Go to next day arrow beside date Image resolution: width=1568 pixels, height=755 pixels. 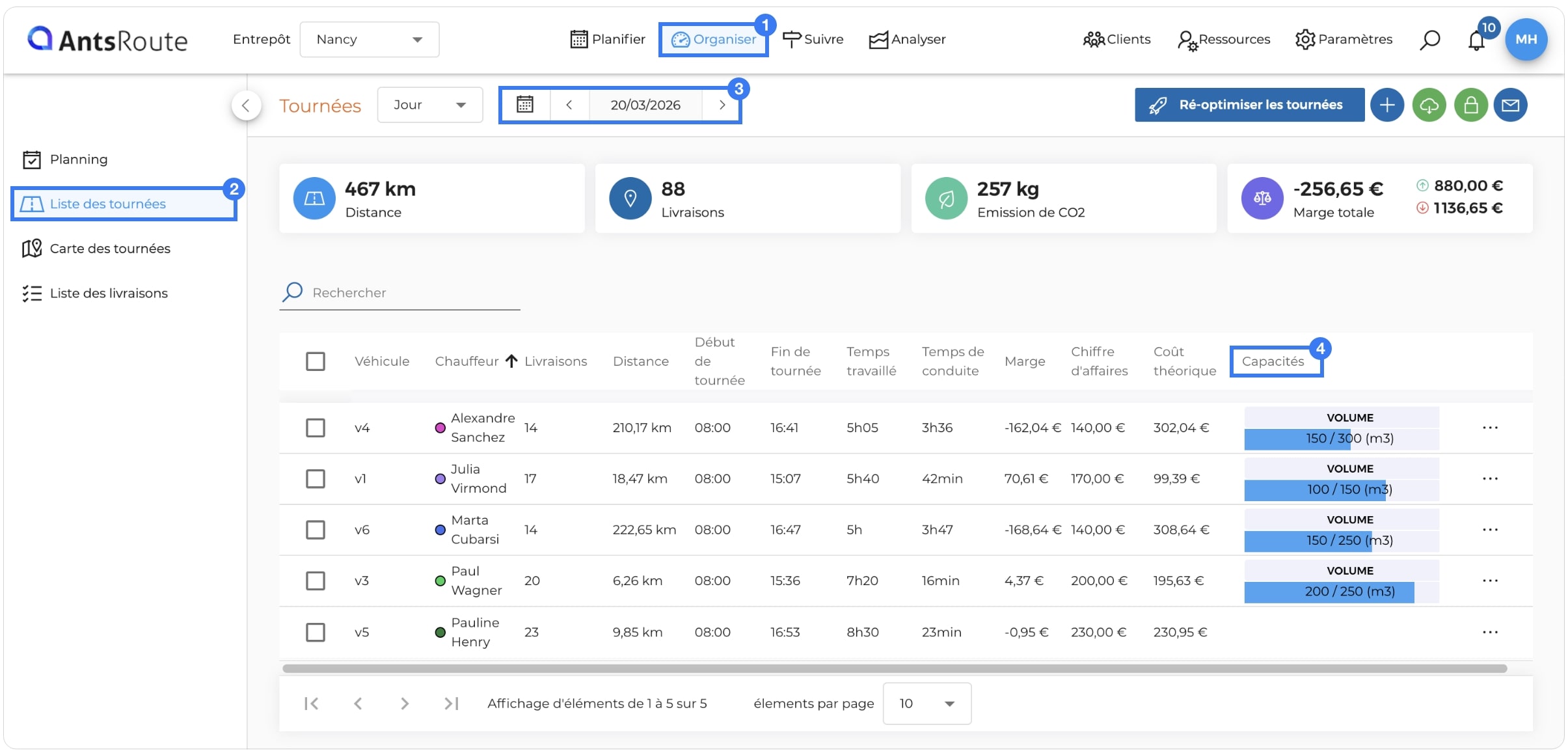pyautogui.click(x=722, y=105)
